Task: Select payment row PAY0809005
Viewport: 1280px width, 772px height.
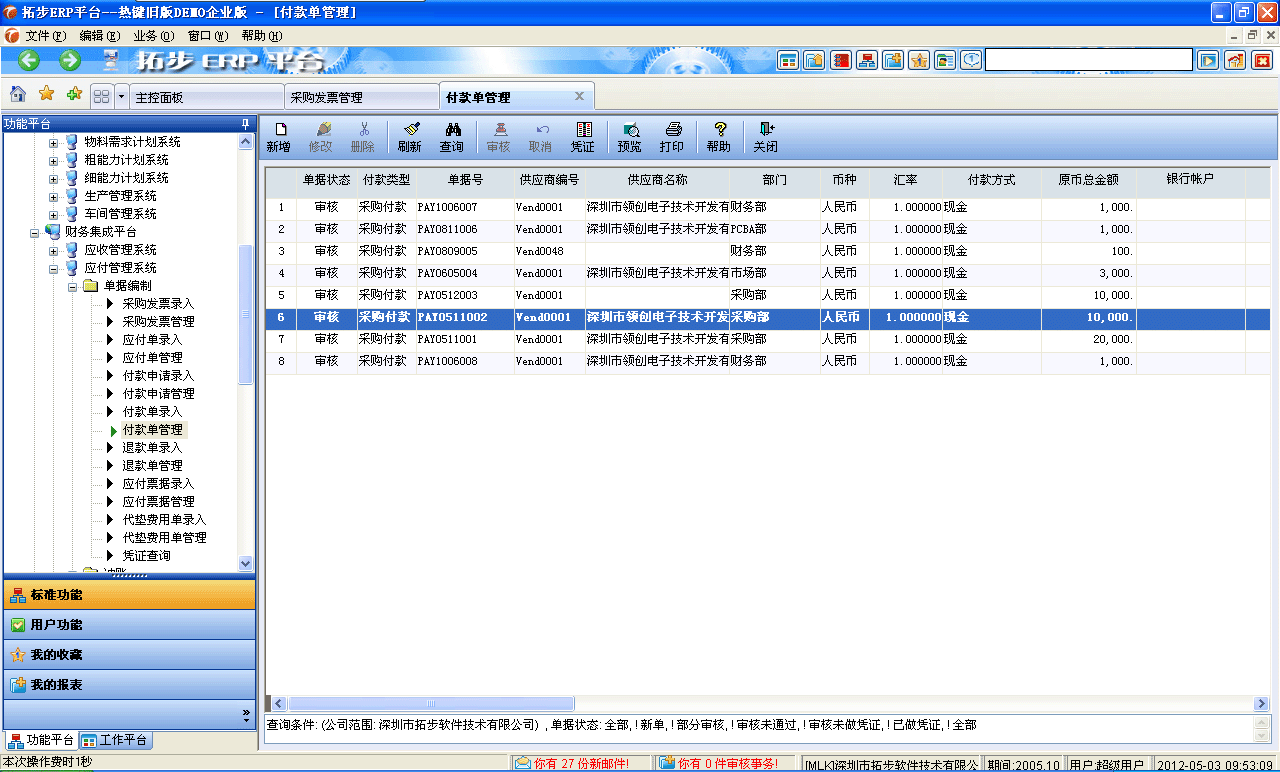Action: (450, 251)
